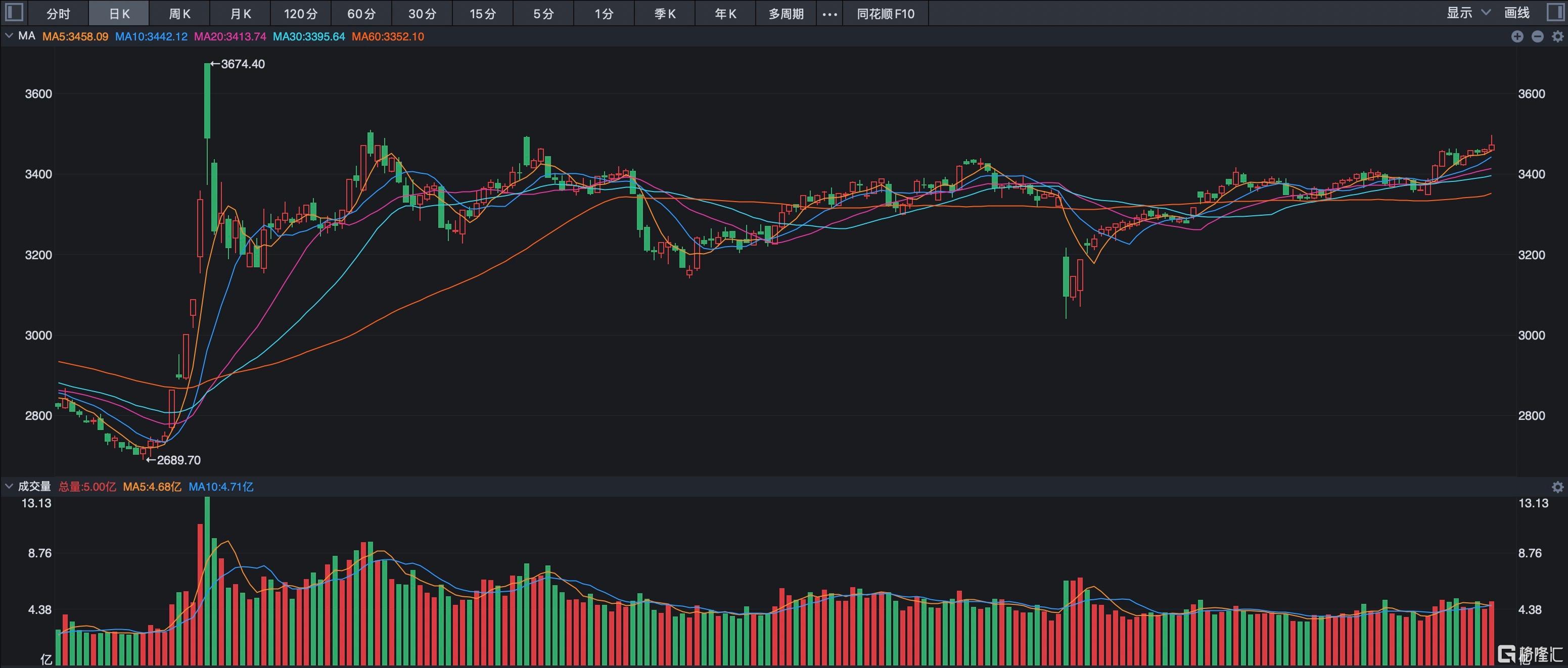Switch to 60分 period
Screen dimensions: 1568x668
click(361, 13)
